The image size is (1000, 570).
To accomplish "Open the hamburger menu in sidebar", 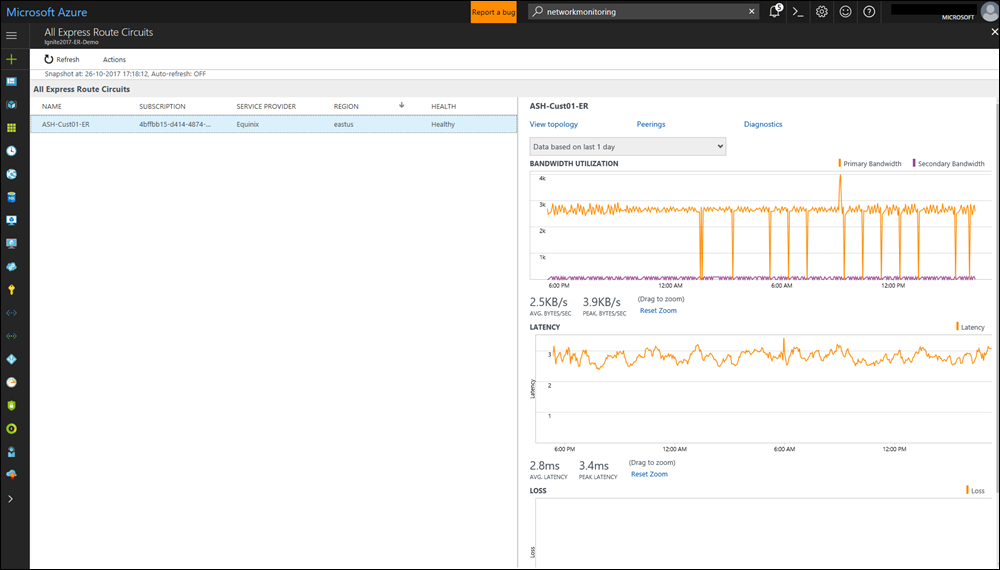I will tap(12, 35).
